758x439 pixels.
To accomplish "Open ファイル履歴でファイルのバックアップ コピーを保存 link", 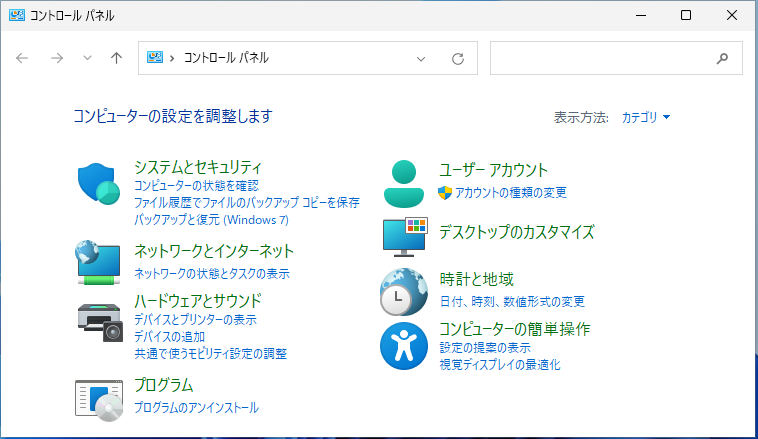I will 247,203.
